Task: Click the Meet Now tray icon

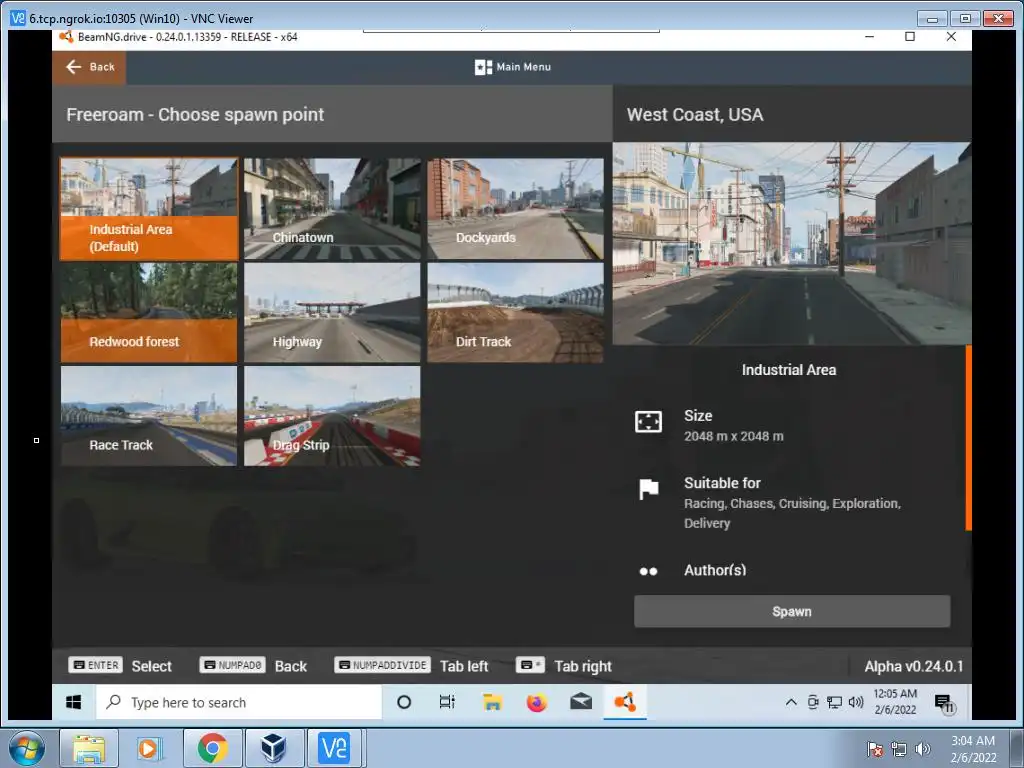Action: click(x=813, y=702)
